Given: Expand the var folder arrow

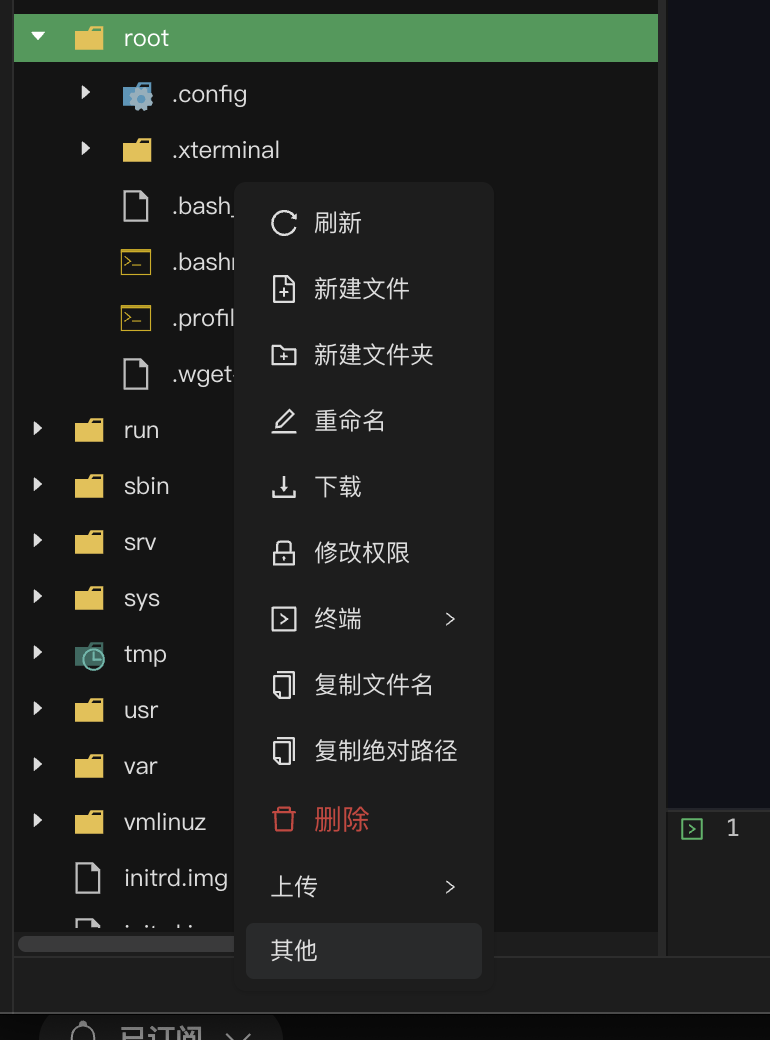Looking at the screenshot, I should (37, 764).
